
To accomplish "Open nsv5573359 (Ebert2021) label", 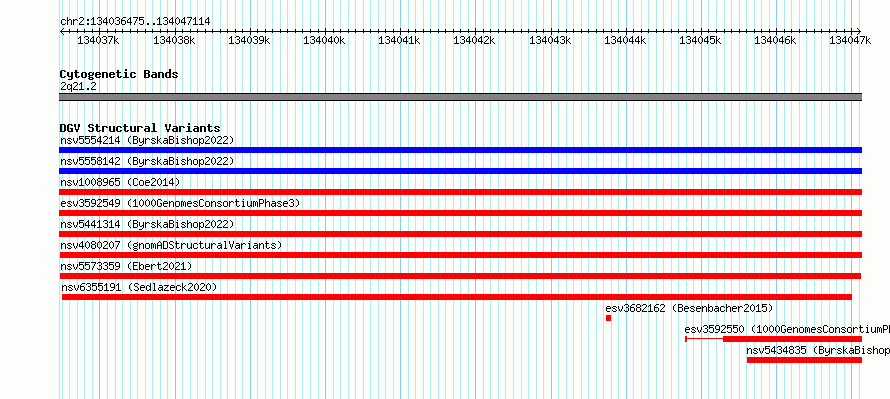I will click(126, 266).
